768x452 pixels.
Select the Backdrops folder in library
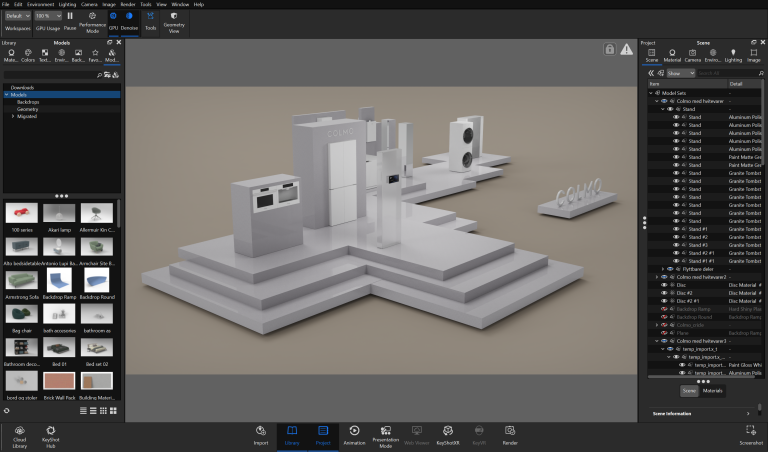[x=28, y=102]
